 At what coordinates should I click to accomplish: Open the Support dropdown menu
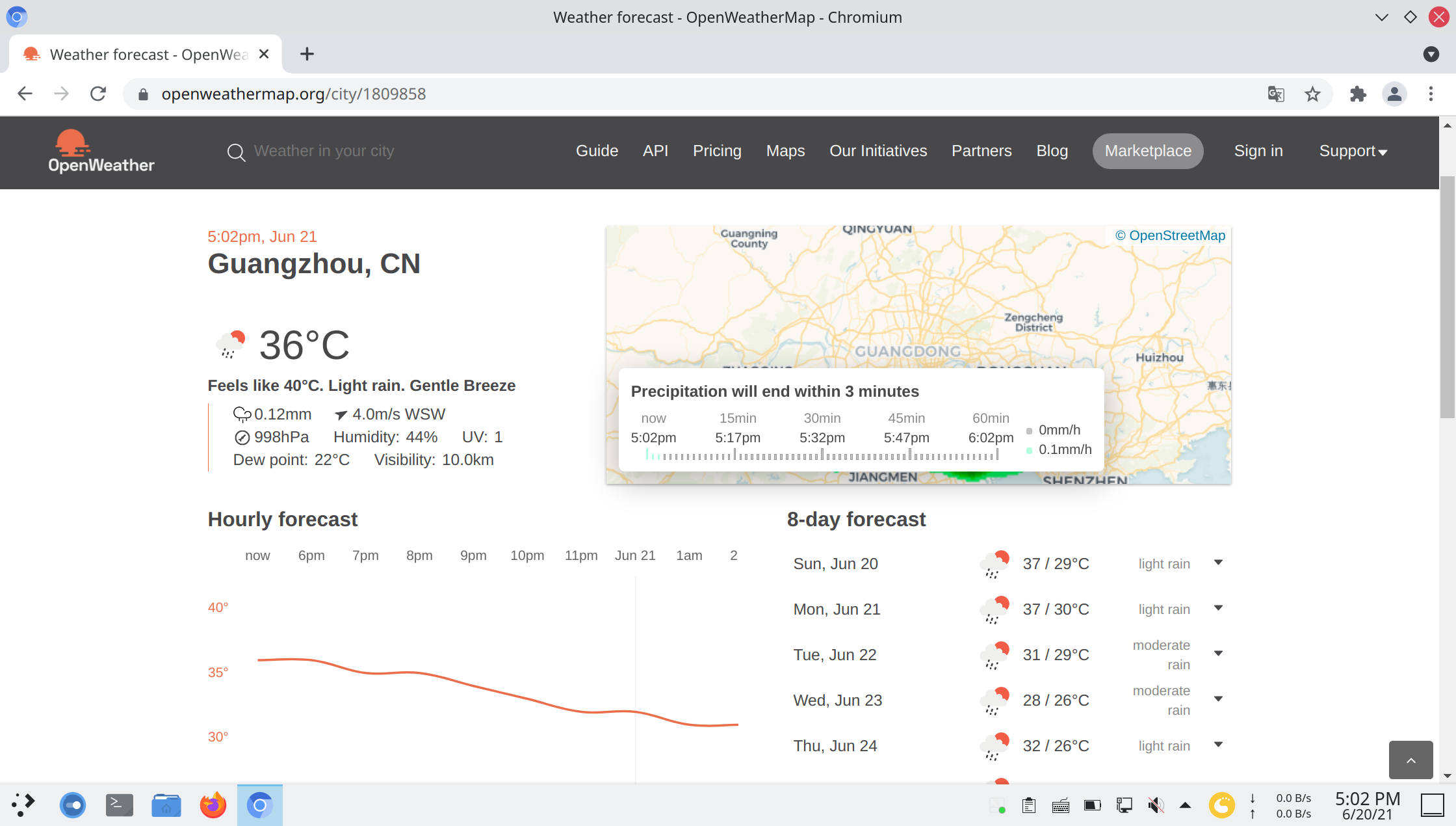point(1353,152)
